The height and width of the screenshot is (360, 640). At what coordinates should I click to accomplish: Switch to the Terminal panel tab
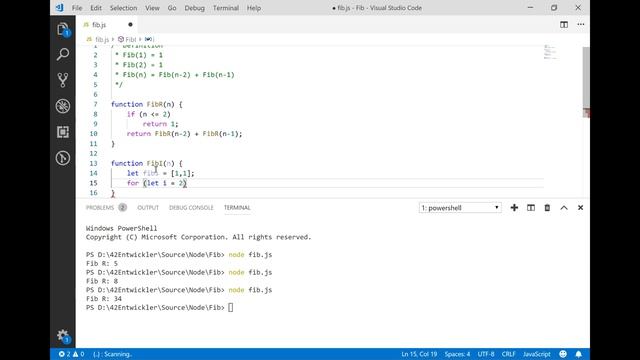tap(237, 208)
